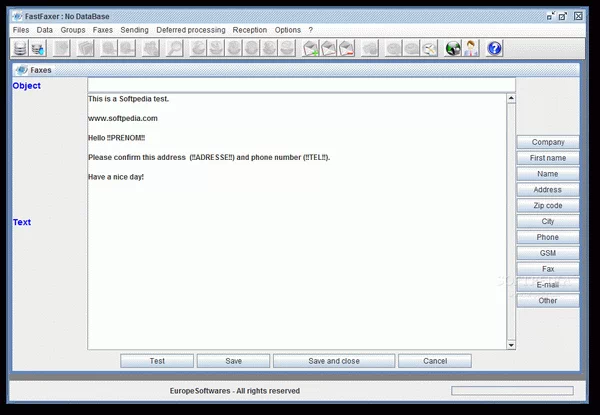600x415 pixels.
Task: Click the greyed group icon left of magnifier
Action: coord(151,49)
